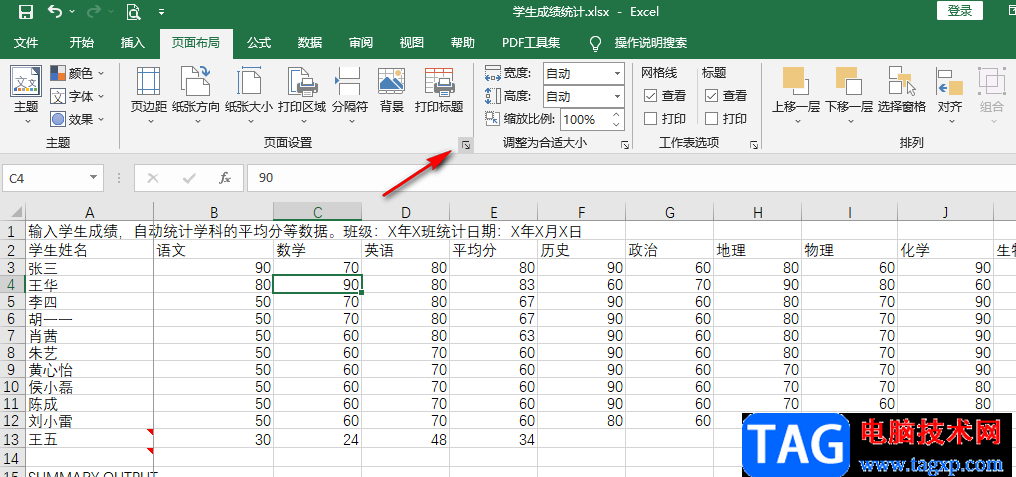Click the formula bar showing 90
The width and height of the screenshot is (1016, 477).
click(631, 178)
